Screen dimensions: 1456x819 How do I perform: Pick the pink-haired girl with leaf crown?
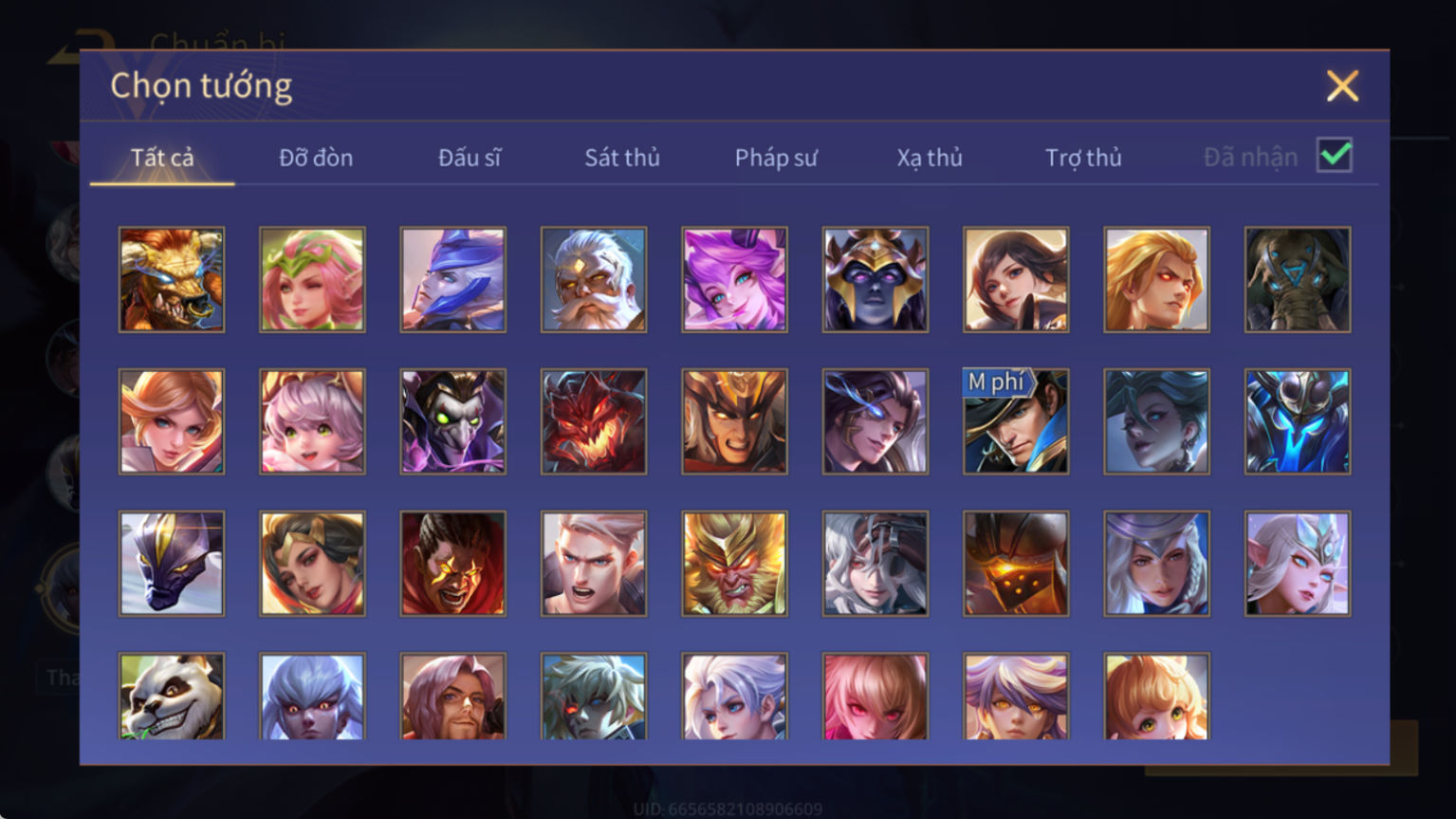[x=312, y=279]
